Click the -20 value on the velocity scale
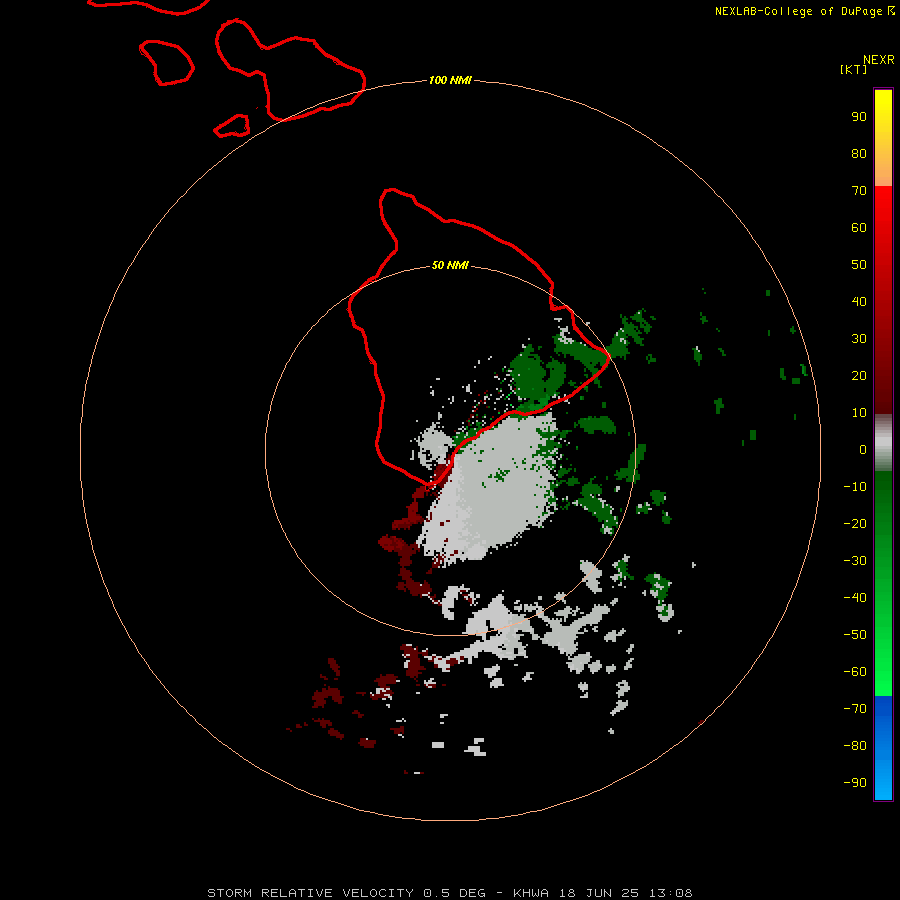Image resolution: width=900 pixels, height=900 pixels. (855, 523)
